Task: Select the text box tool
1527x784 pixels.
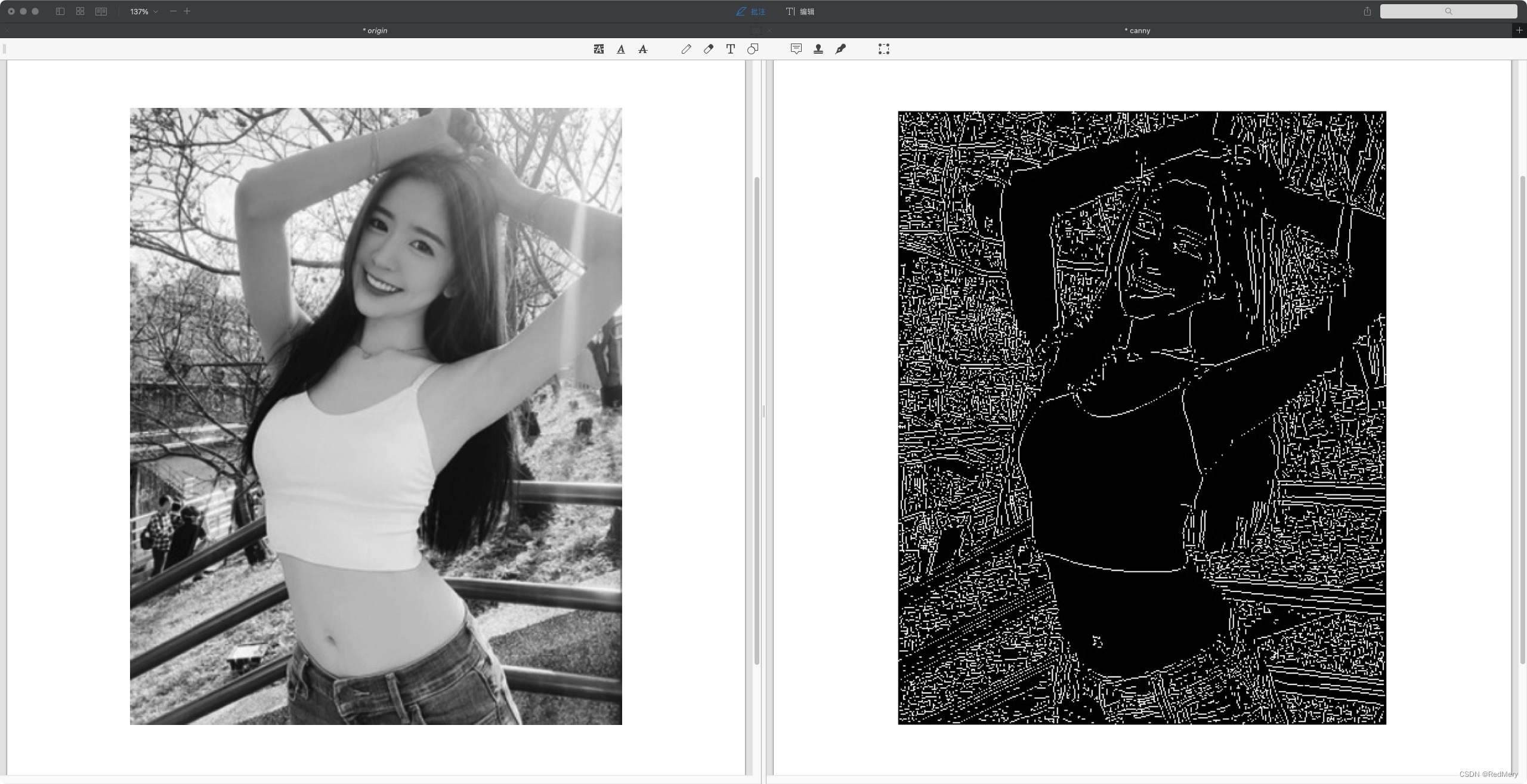Action: tap(730, 49)
